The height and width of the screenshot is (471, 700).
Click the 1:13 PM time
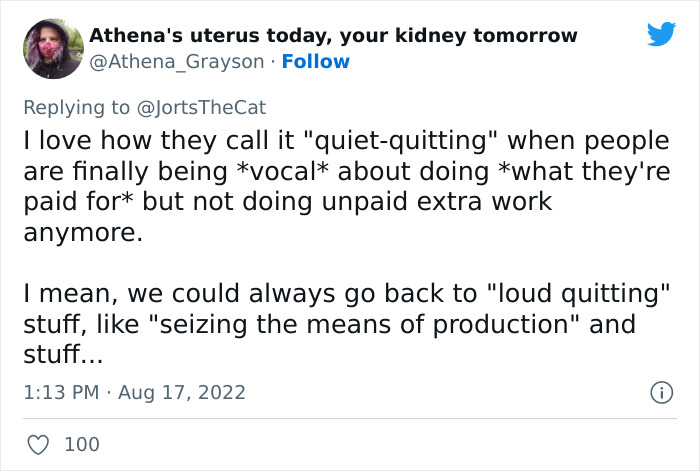tap(59, 392)
